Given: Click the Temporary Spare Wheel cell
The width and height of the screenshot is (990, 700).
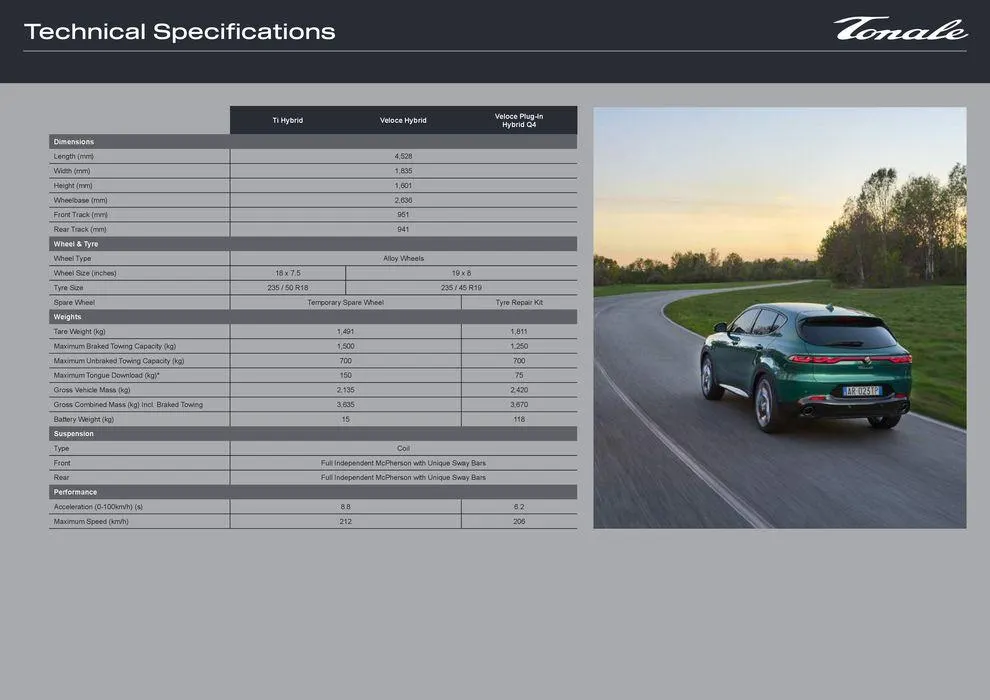Looking at the screenshot, I should (x=345, y=302).
